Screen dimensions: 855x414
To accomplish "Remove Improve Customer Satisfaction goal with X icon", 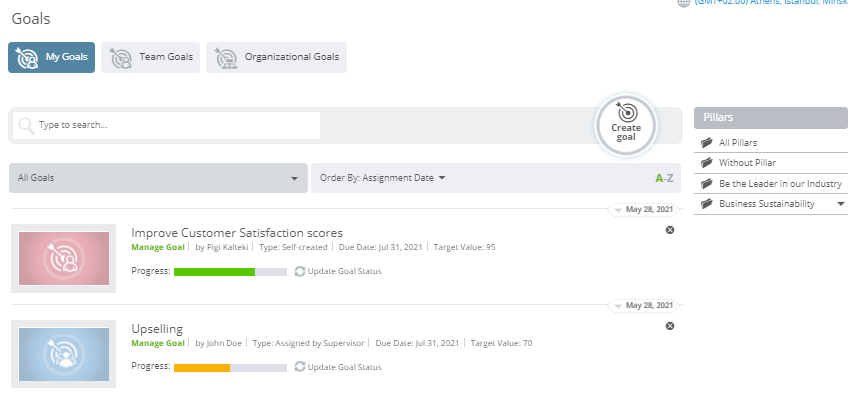I will click(x=670, y=230).
